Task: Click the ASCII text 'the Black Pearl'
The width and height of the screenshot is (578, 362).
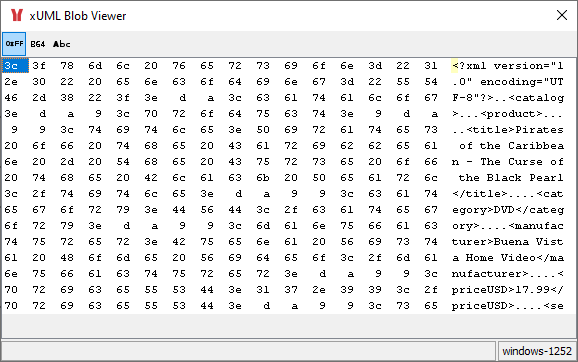Action: point(511,178)
